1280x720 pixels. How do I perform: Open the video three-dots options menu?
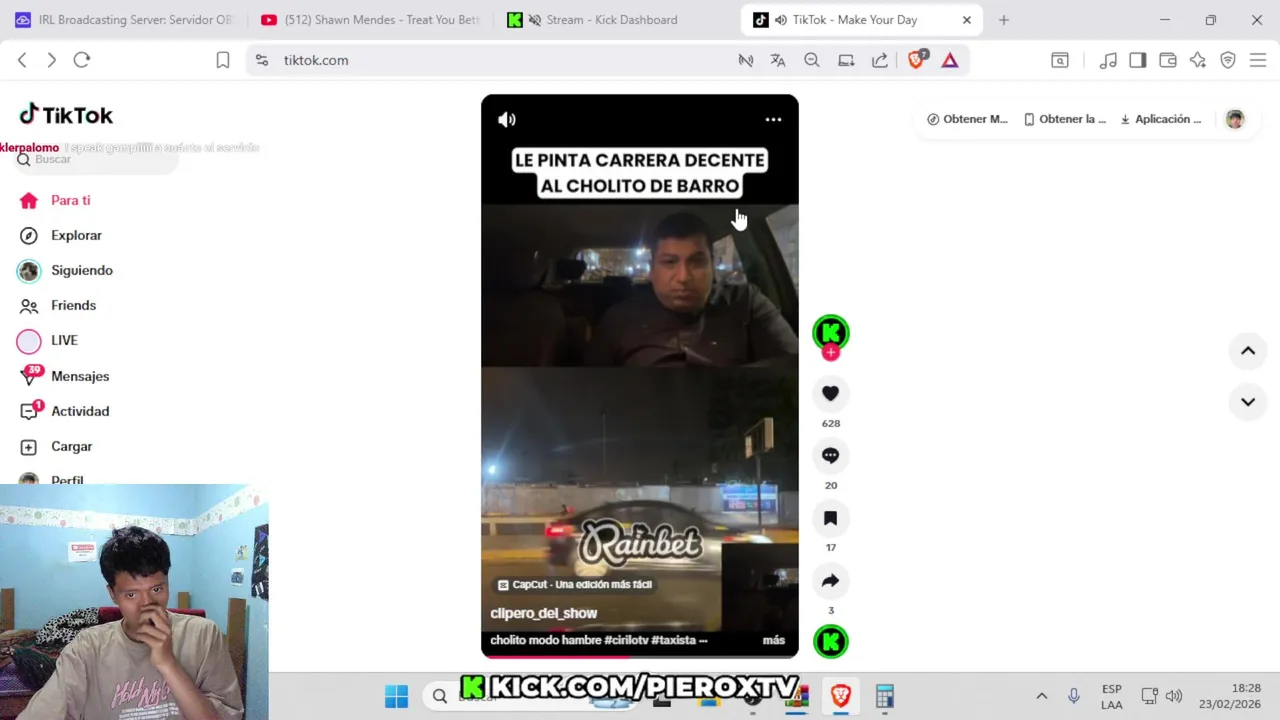click(773, 119)
